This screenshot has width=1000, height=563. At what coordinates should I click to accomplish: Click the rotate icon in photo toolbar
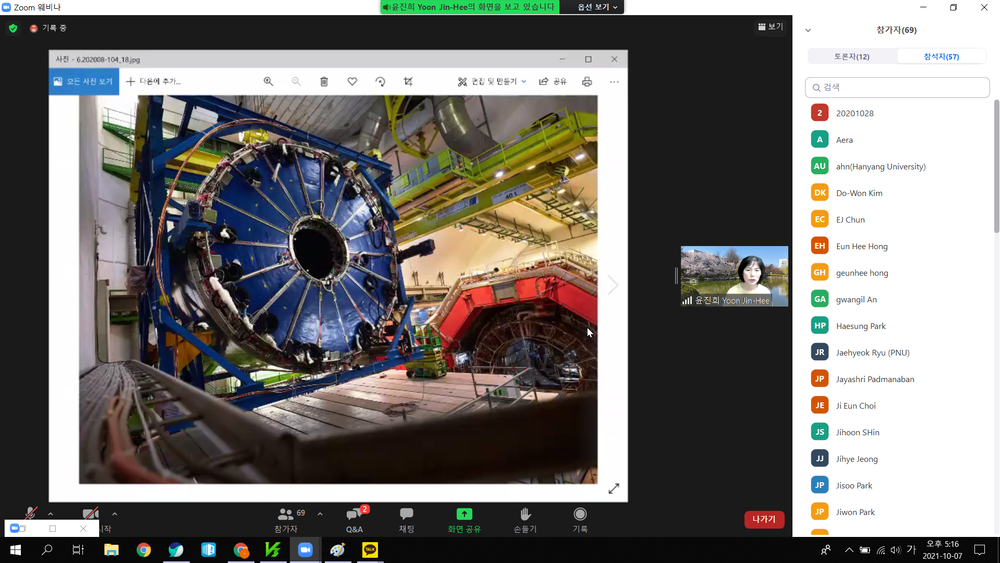(x=380, y=82)
